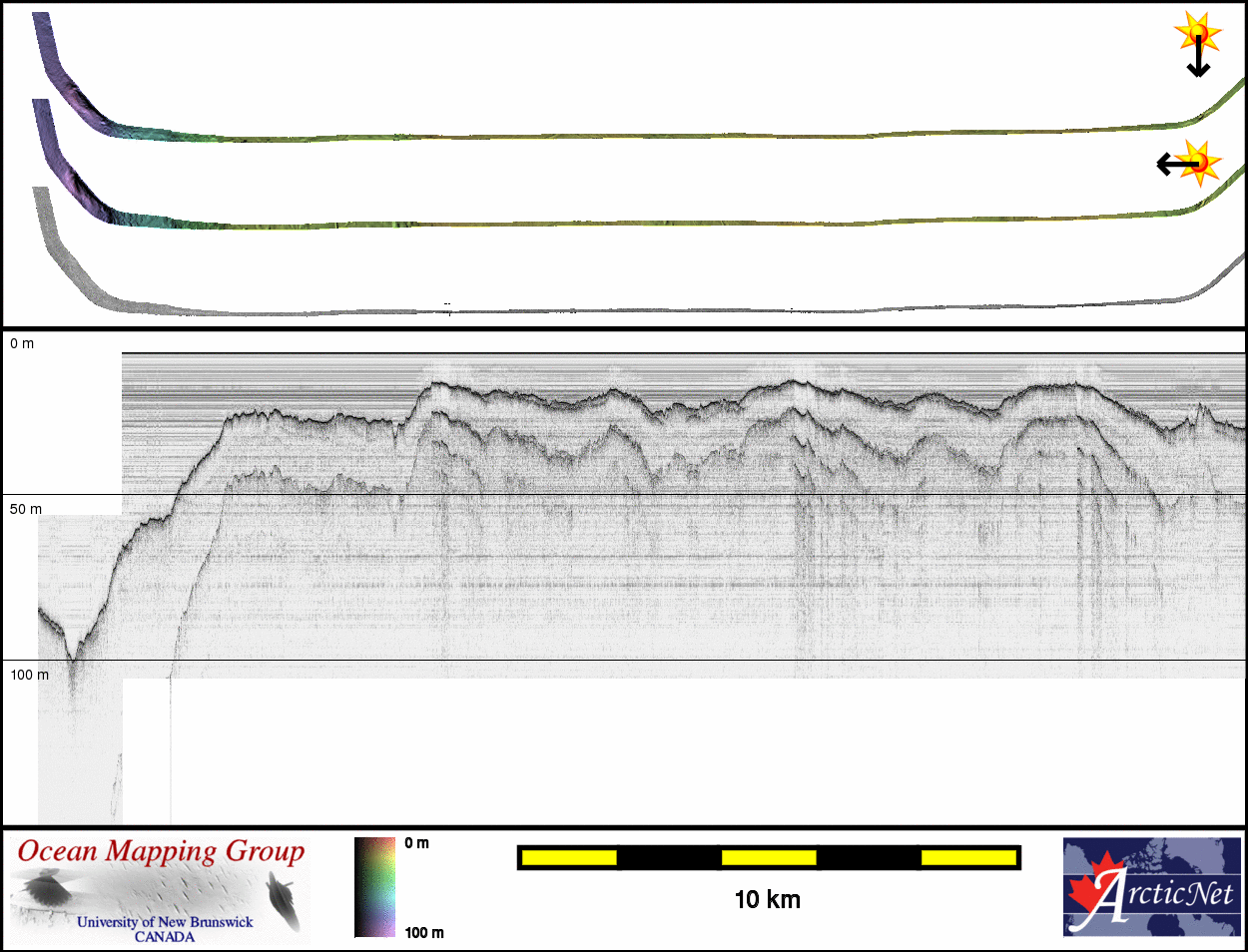Click 'University of New Brunswick' text

165,922
